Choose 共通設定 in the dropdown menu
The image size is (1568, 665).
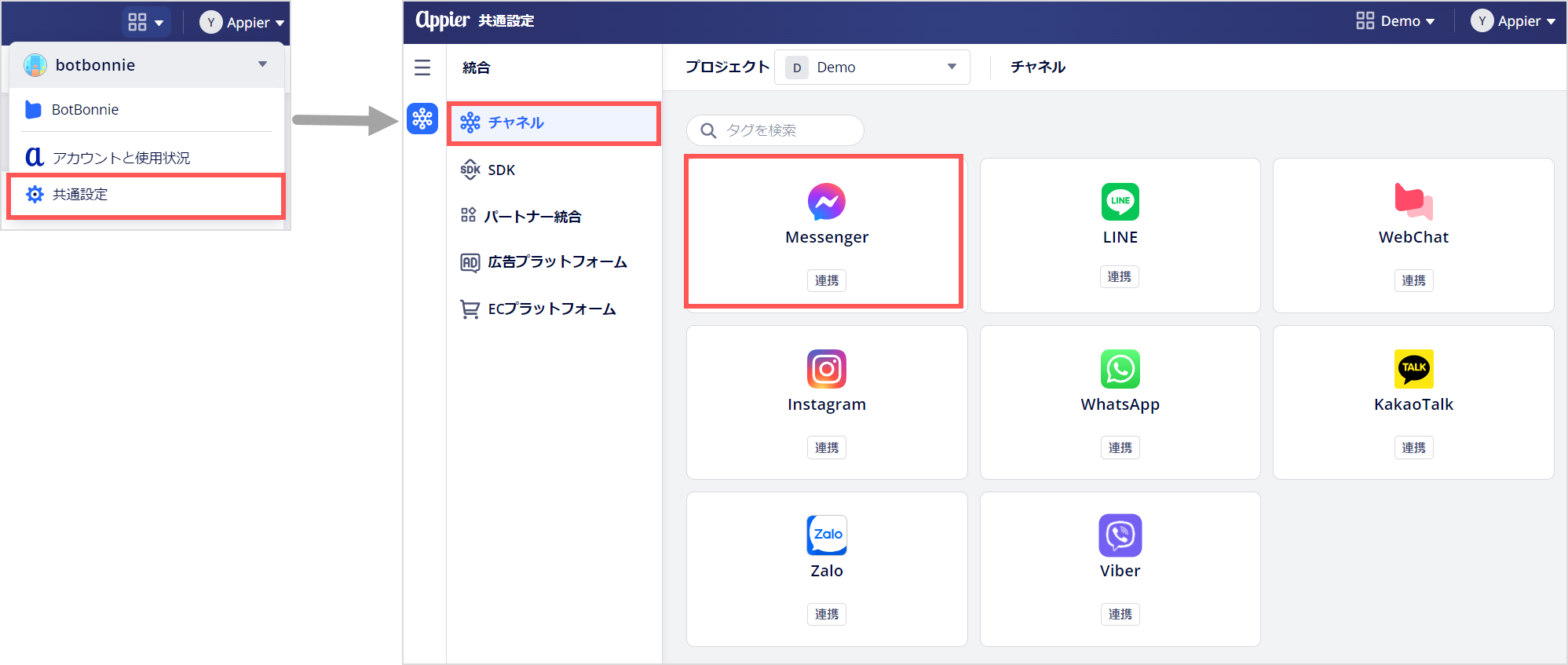pyautogui.click(x=146, y=195)
